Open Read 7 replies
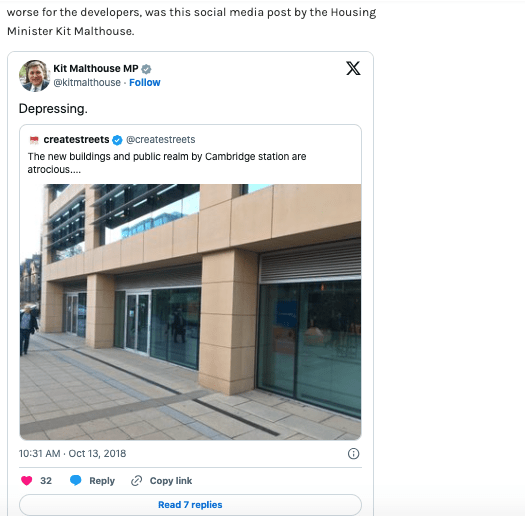Screen dimensions: 525x516 click(x=191, y=505)
